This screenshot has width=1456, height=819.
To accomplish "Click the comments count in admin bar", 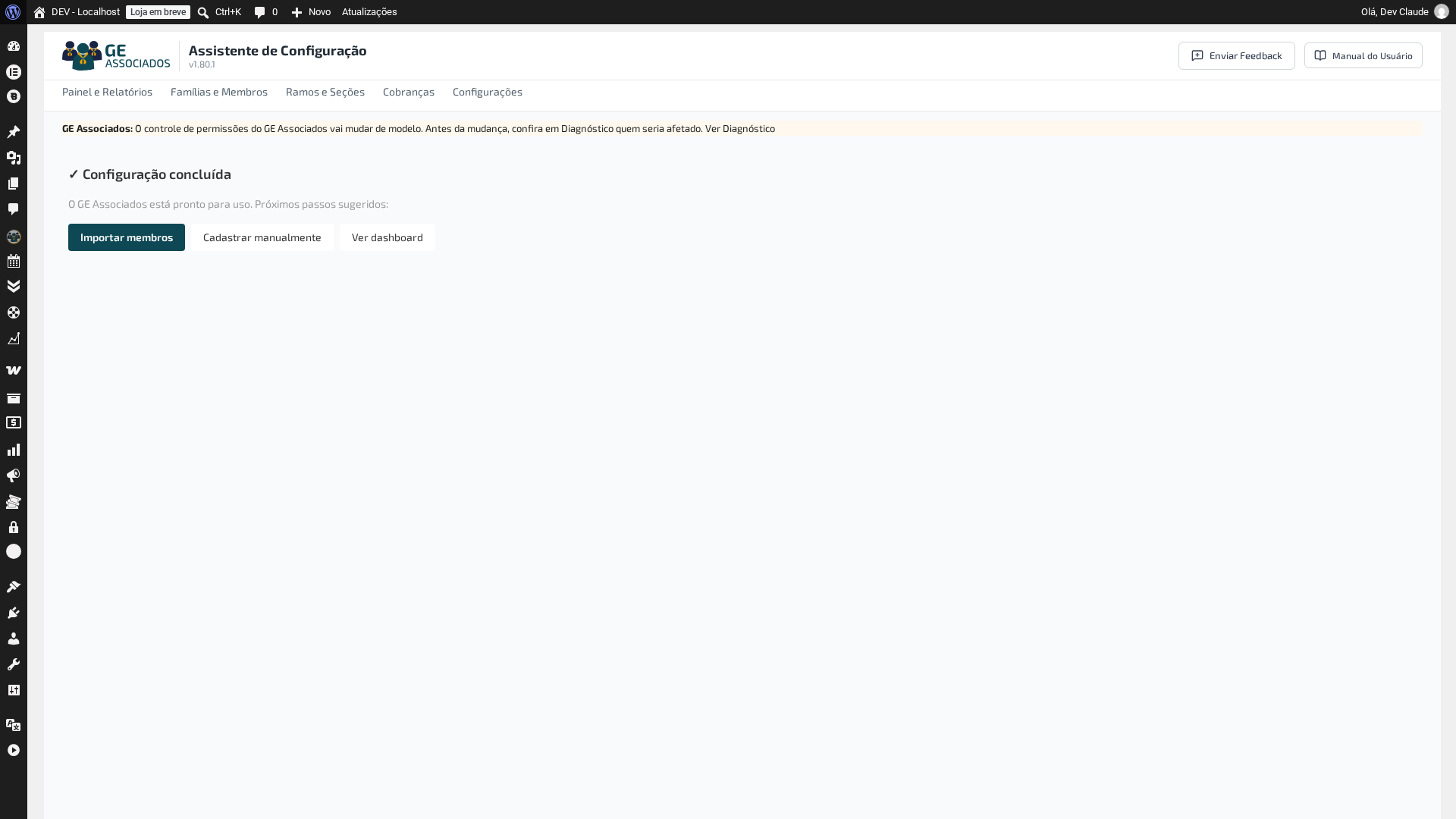I will [x=266, y=12].
